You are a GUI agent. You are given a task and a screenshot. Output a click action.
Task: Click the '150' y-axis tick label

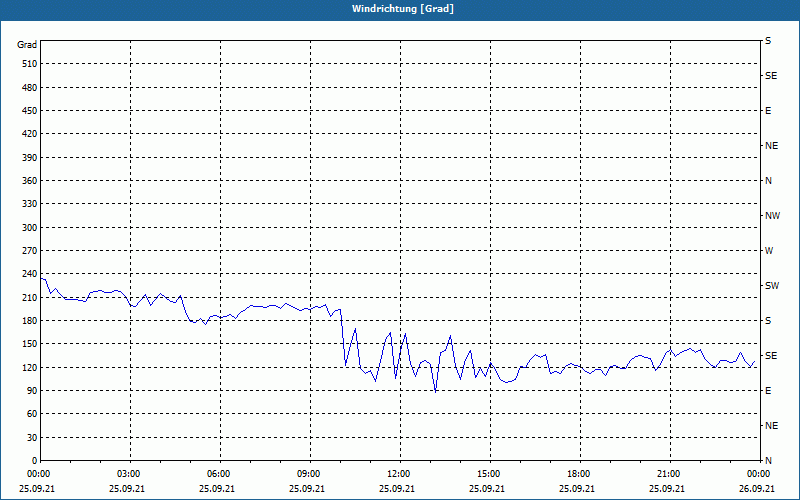pos(30,344)
